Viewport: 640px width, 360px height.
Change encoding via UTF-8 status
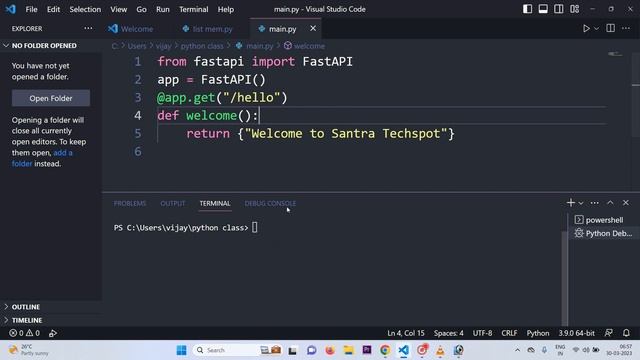pos(482,333)
